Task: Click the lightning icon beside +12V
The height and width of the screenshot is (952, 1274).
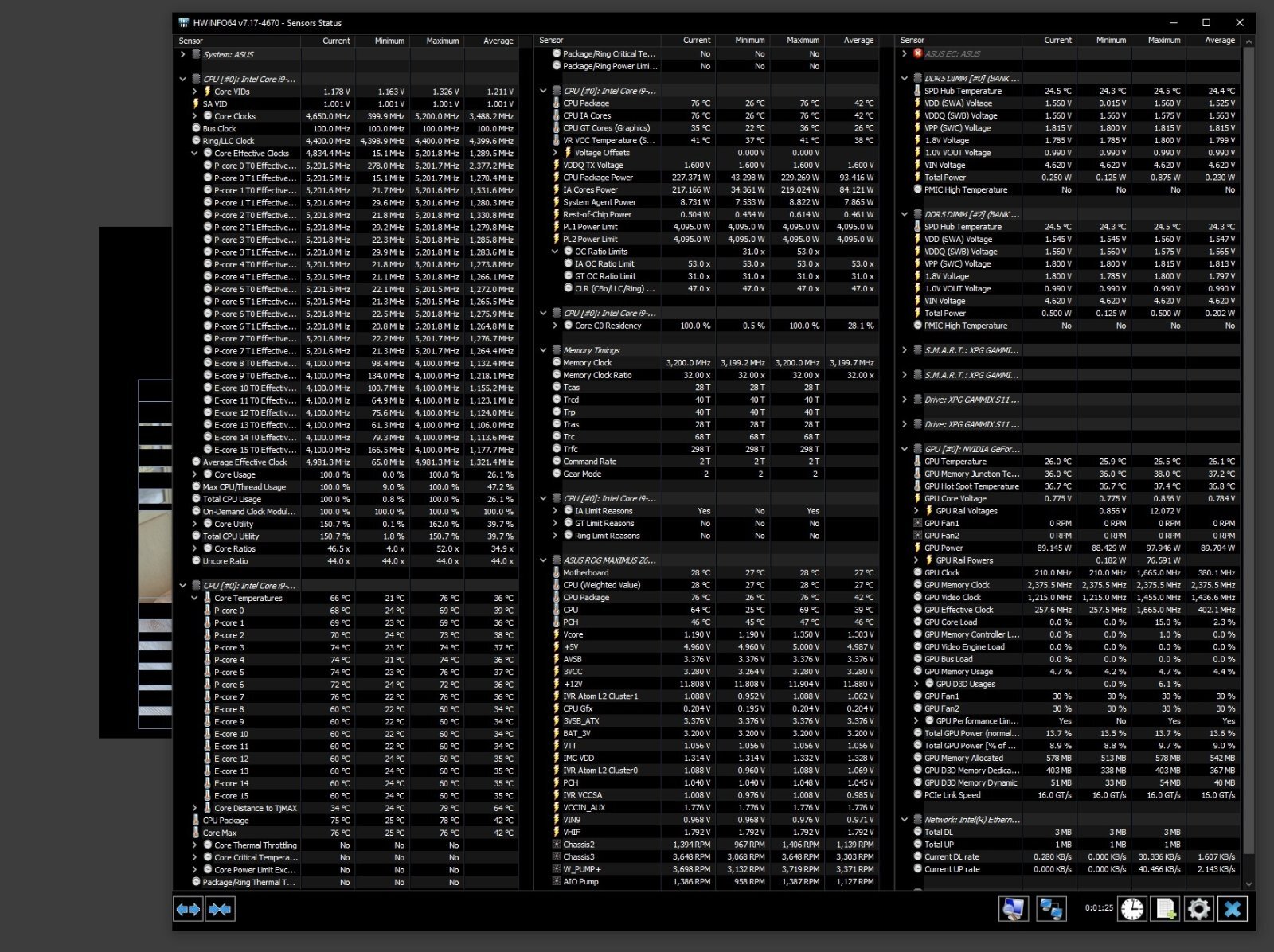Action: (x=557, y=684)
